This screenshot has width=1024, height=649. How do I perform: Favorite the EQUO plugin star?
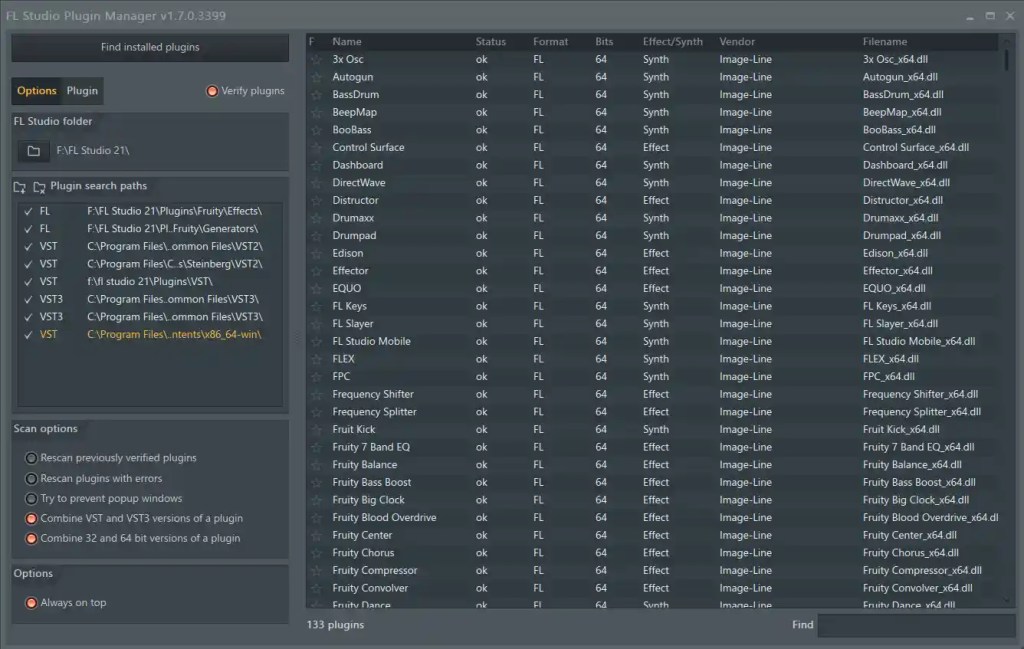[x=317, y=289]
